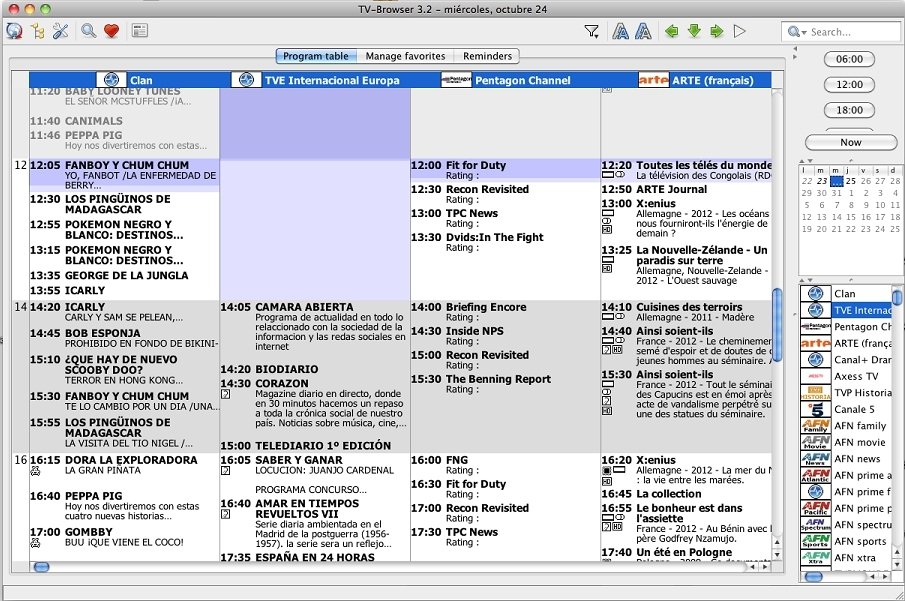
Task: Select AFN spectrum in channel list
Action: pos(846,525)
